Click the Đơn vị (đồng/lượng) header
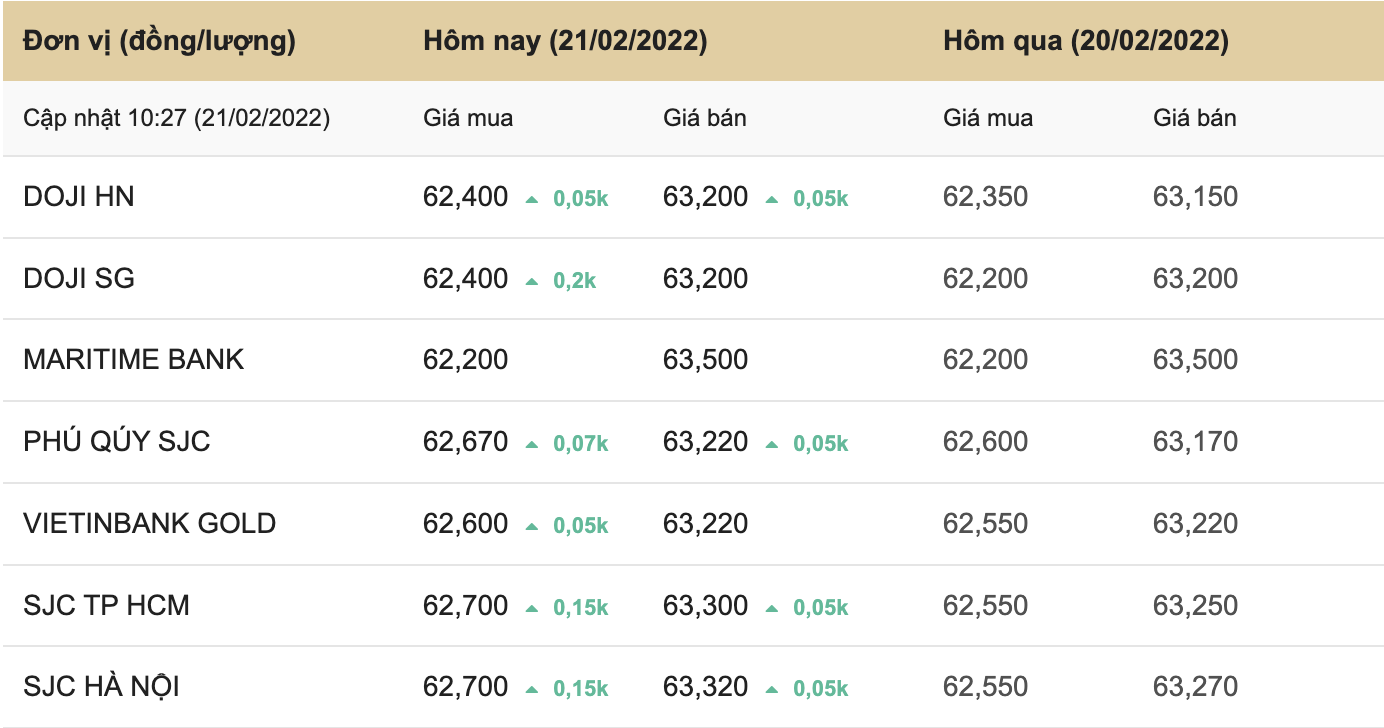 (159, 41)
